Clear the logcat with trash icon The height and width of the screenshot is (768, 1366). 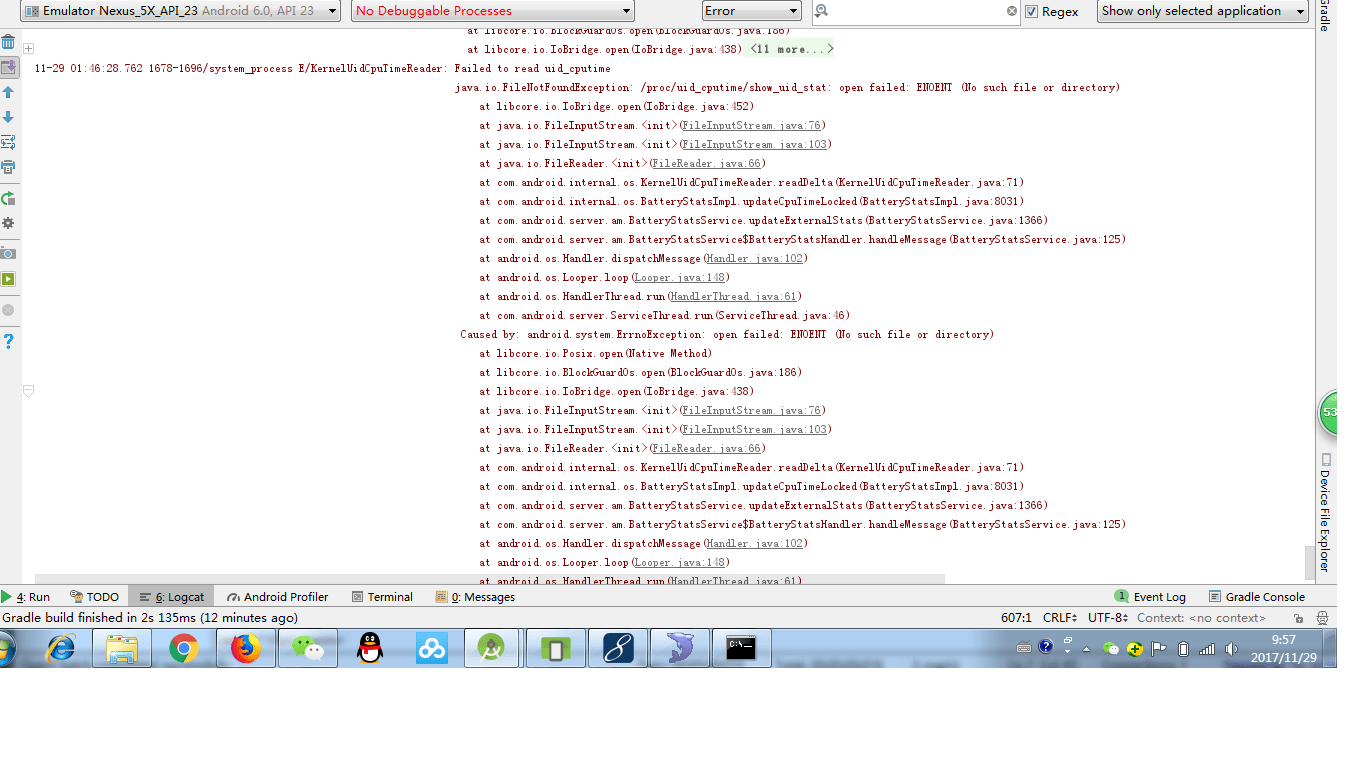[10, 41]
